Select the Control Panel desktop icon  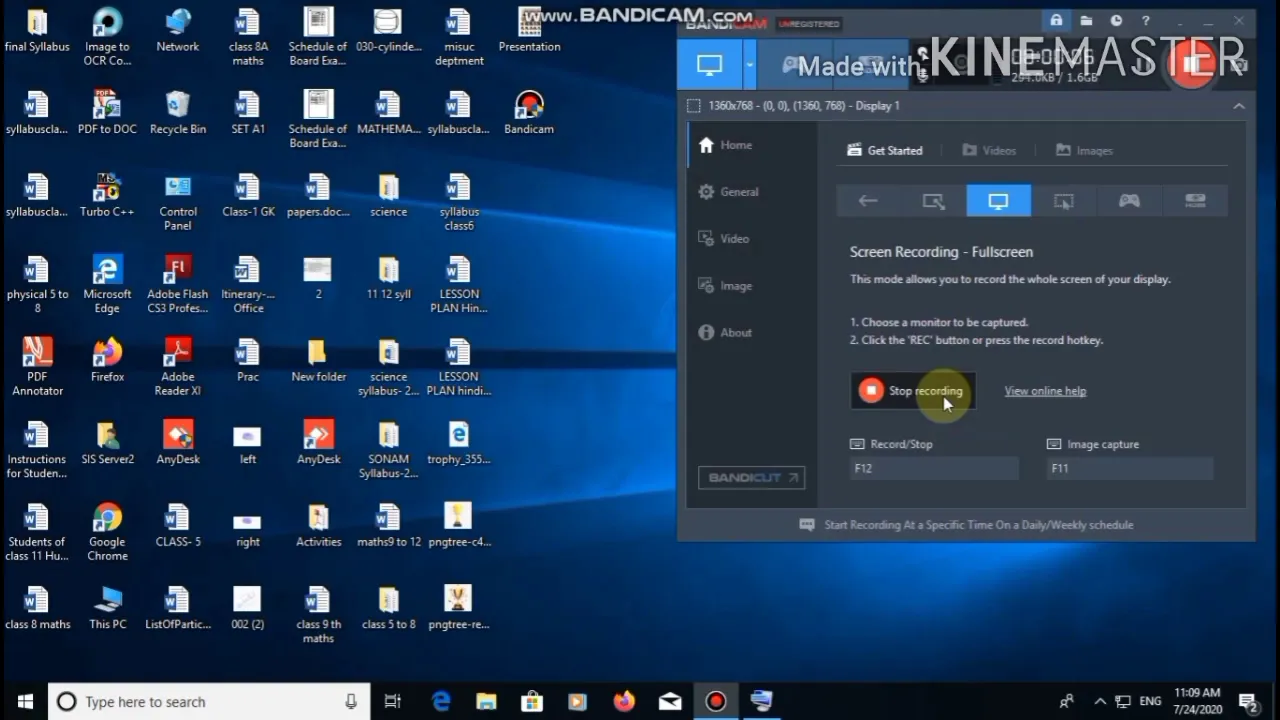click(x=178, y=202)
